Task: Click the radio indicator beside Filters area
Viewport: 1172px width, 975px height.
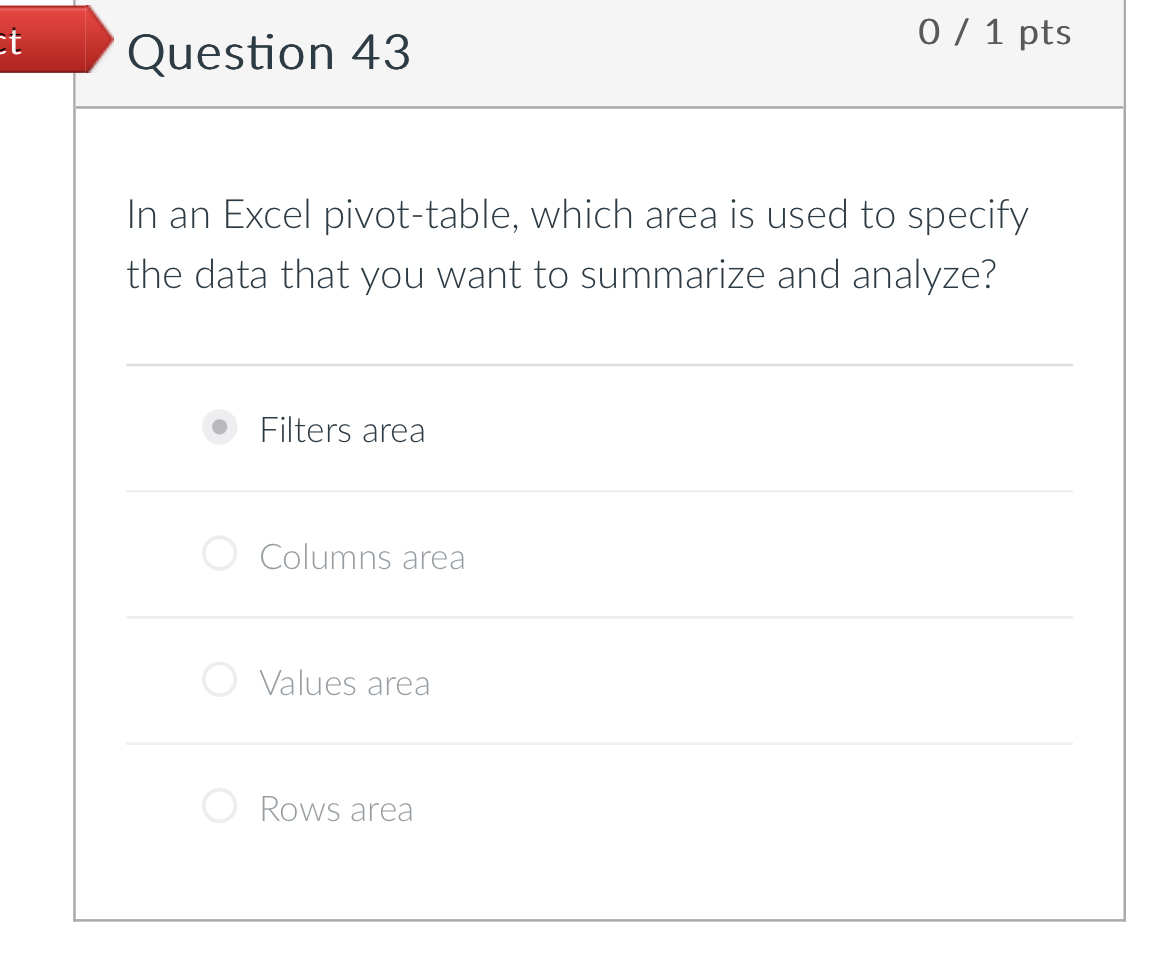Action: pos(219,429)
